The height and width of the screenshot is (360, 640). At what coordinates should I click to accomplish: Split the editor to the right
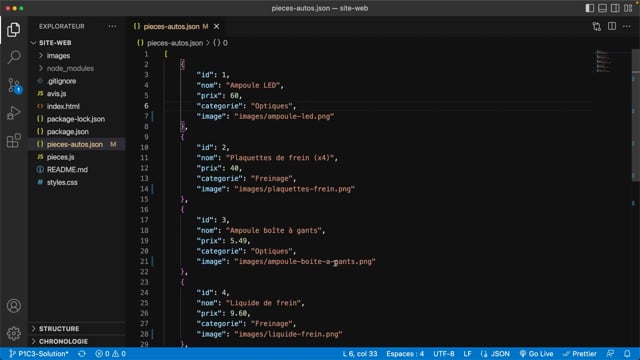612,27
